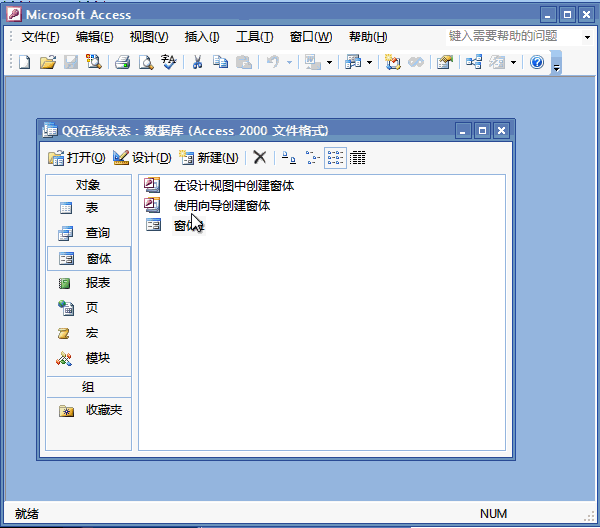Image resolution: width=600 pixels, height=528 pixels.
Task: Print using the printer icon
Action: (122, 62)
